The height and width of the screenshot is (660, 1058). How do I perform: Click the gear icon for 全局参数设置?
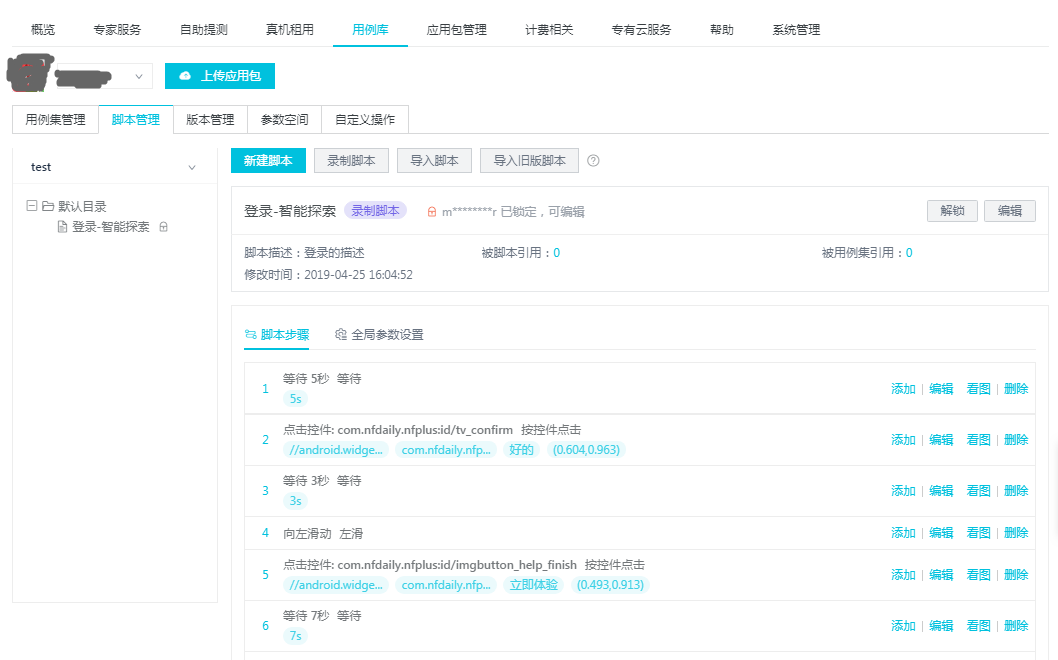pos(341,334)
